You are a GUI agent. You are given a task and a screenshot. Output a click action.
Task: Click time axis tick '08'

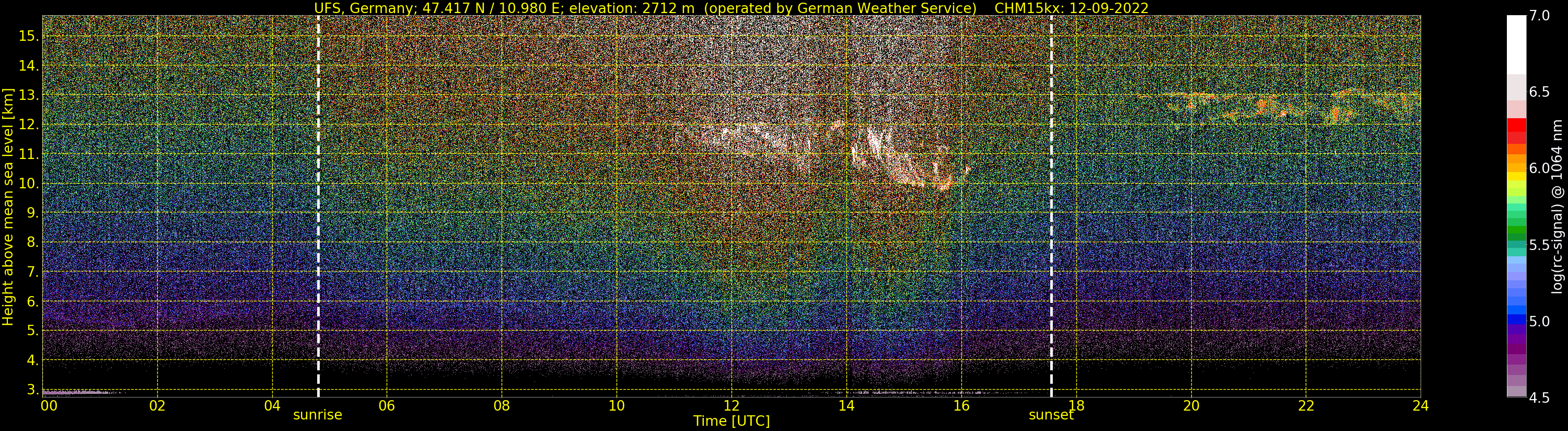click(502, 406)
